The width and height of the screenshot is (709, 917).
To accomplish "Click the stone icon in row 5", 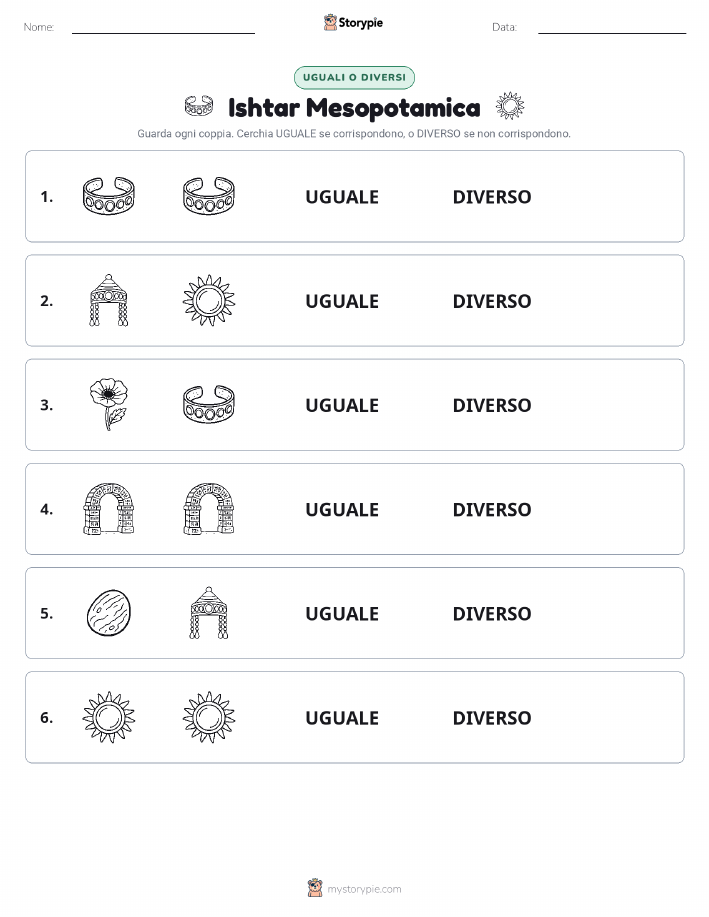I will coord(109,613).
